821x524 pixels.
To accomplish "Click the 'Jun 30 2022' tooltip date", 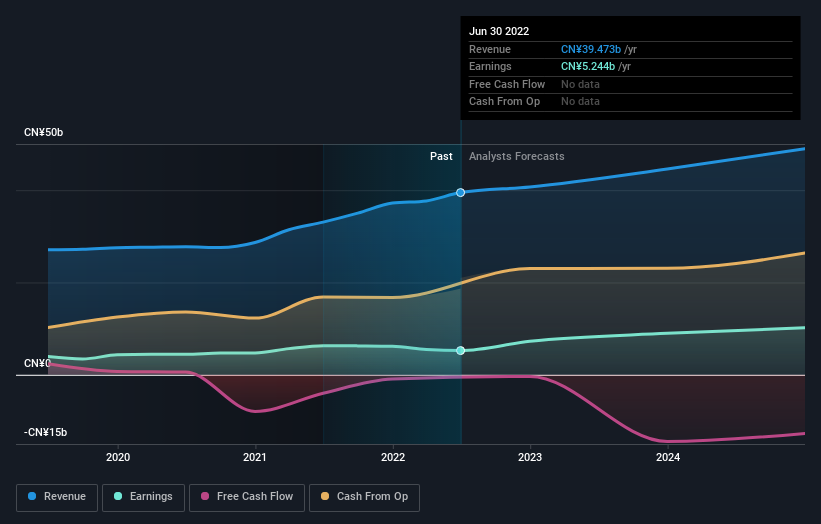I will [499, 31].
